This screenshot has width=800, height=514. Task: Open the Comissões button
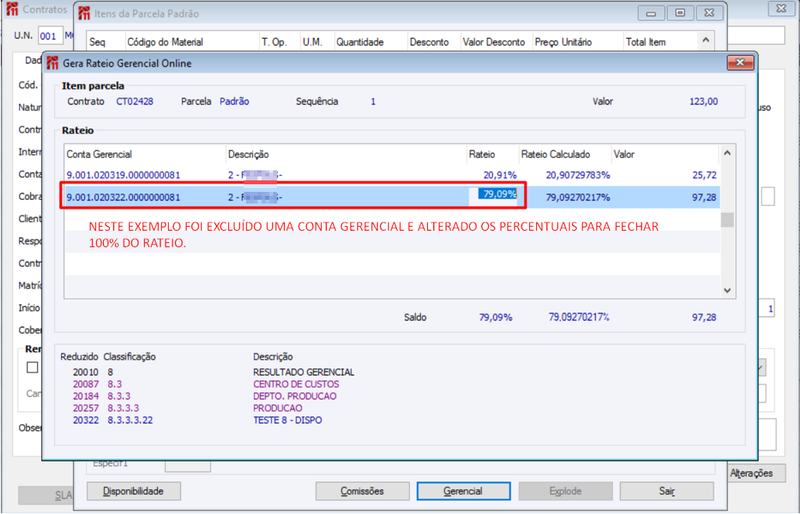[x=362, y=491]
